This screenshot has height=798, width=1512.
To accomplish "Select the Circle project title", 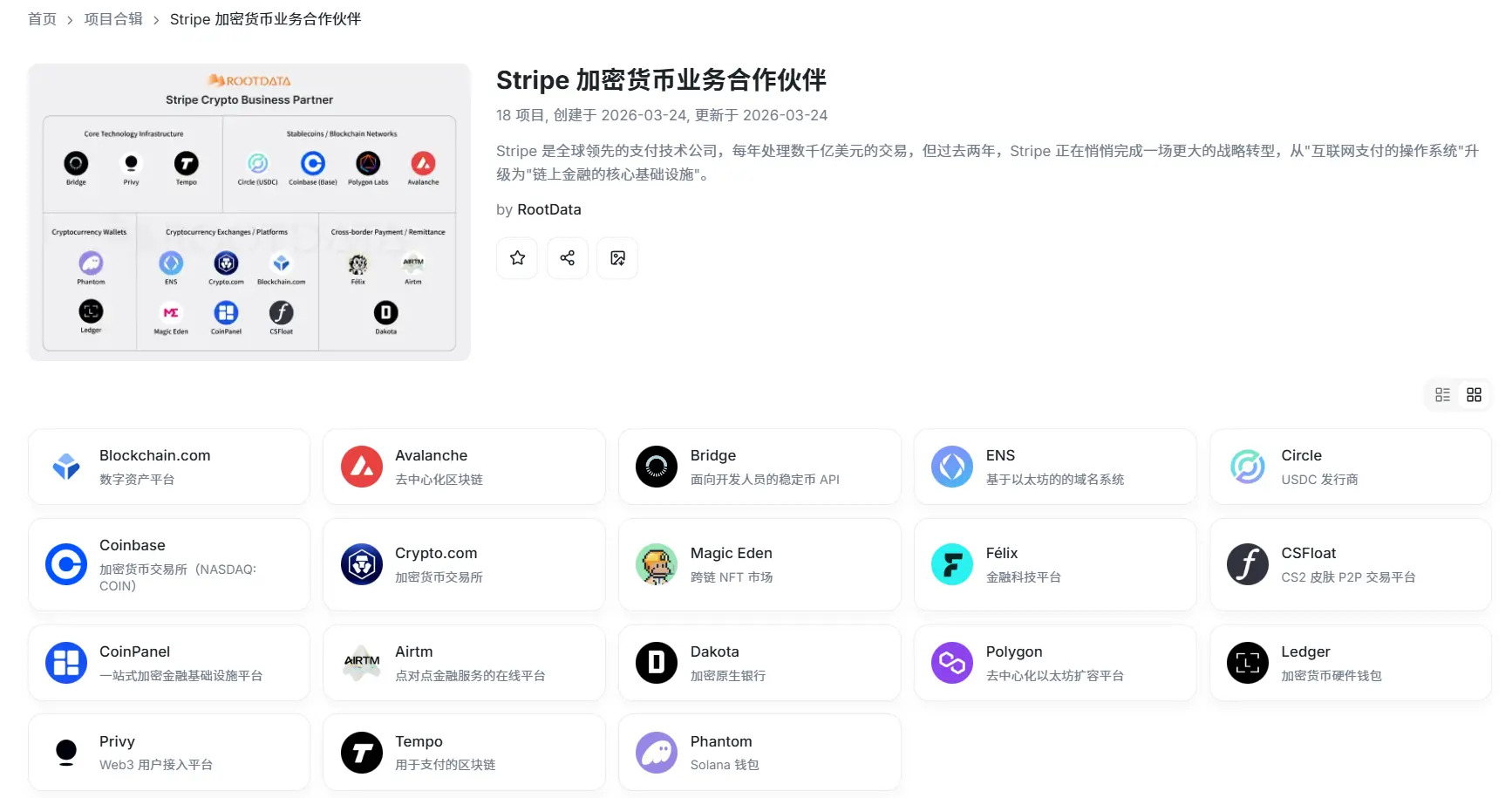I will (1301, 455).
